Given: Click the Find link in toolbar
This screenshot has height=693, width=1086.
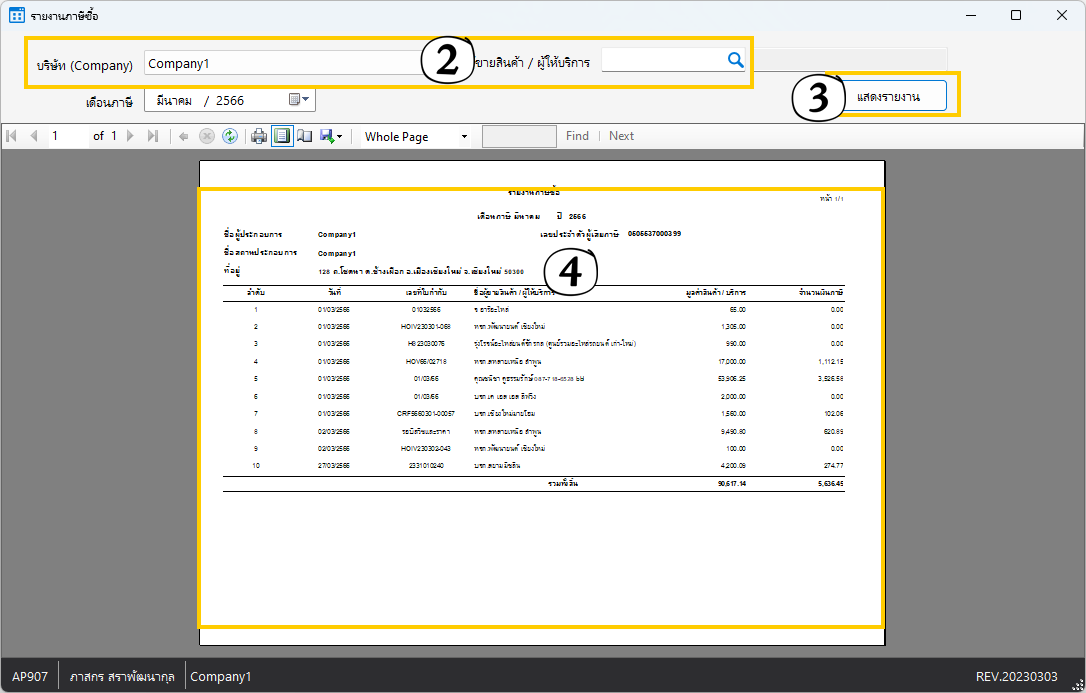Looking at the screenshot, I should pyautogui.click(x=577, y=136).
